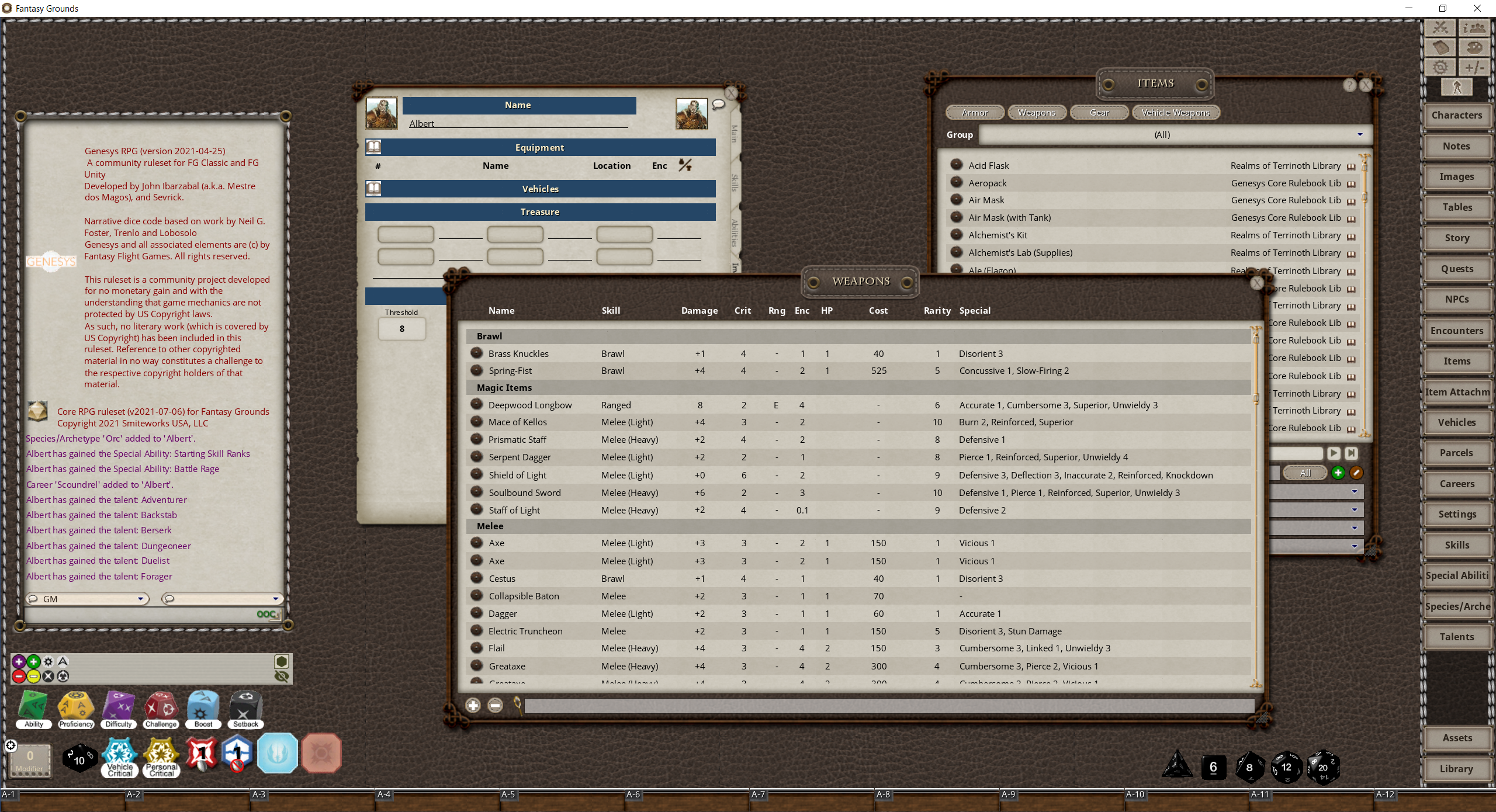
Task: Click green add item button in Items window
Action: (1338, 473)
